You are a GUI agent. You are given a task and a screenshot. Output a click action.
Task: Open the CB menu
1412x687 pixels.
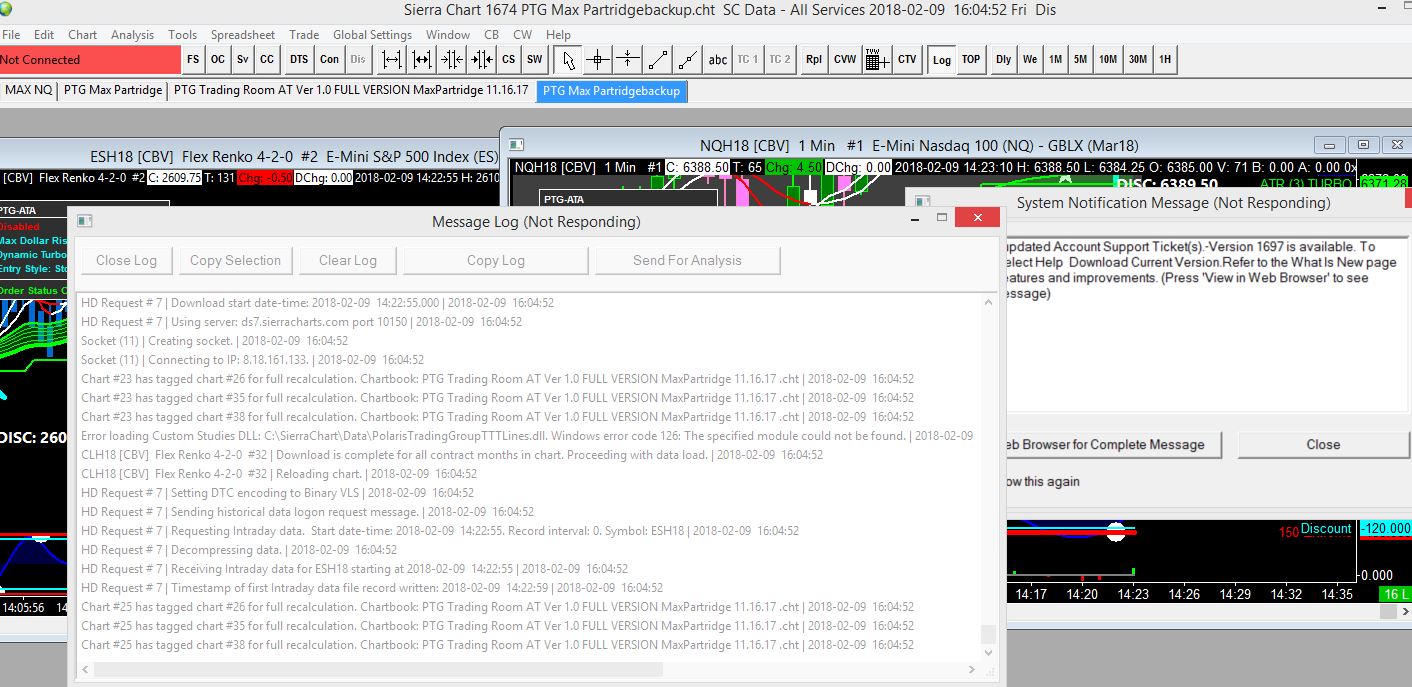coord(492,34)
